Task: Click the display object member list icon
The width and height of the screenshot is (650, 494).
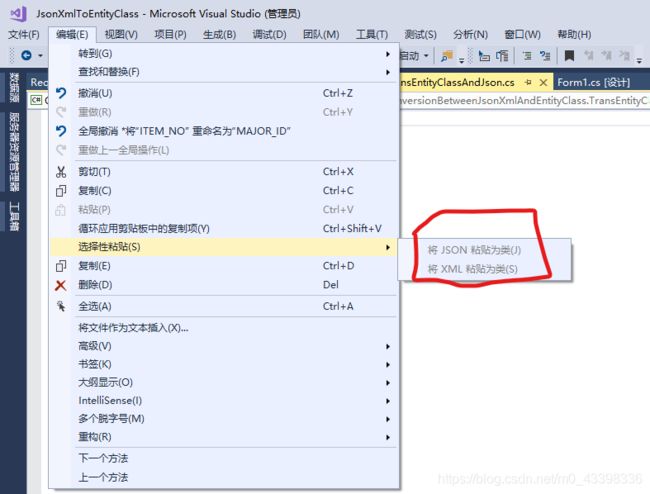Action: click(x=484, y=56)
